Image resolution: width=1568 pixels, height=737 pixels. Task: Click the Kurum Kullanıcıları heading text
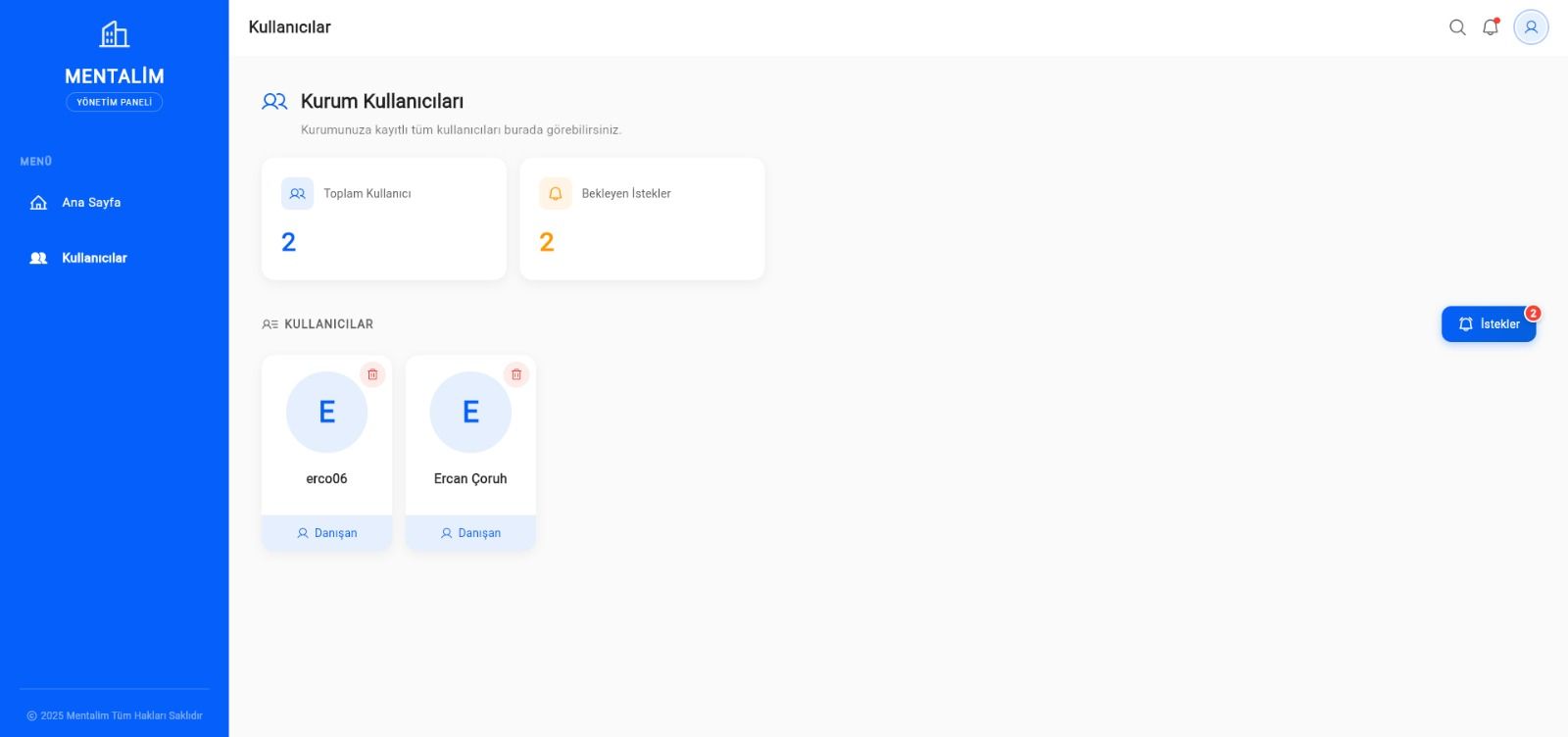(x=382, y=101)
